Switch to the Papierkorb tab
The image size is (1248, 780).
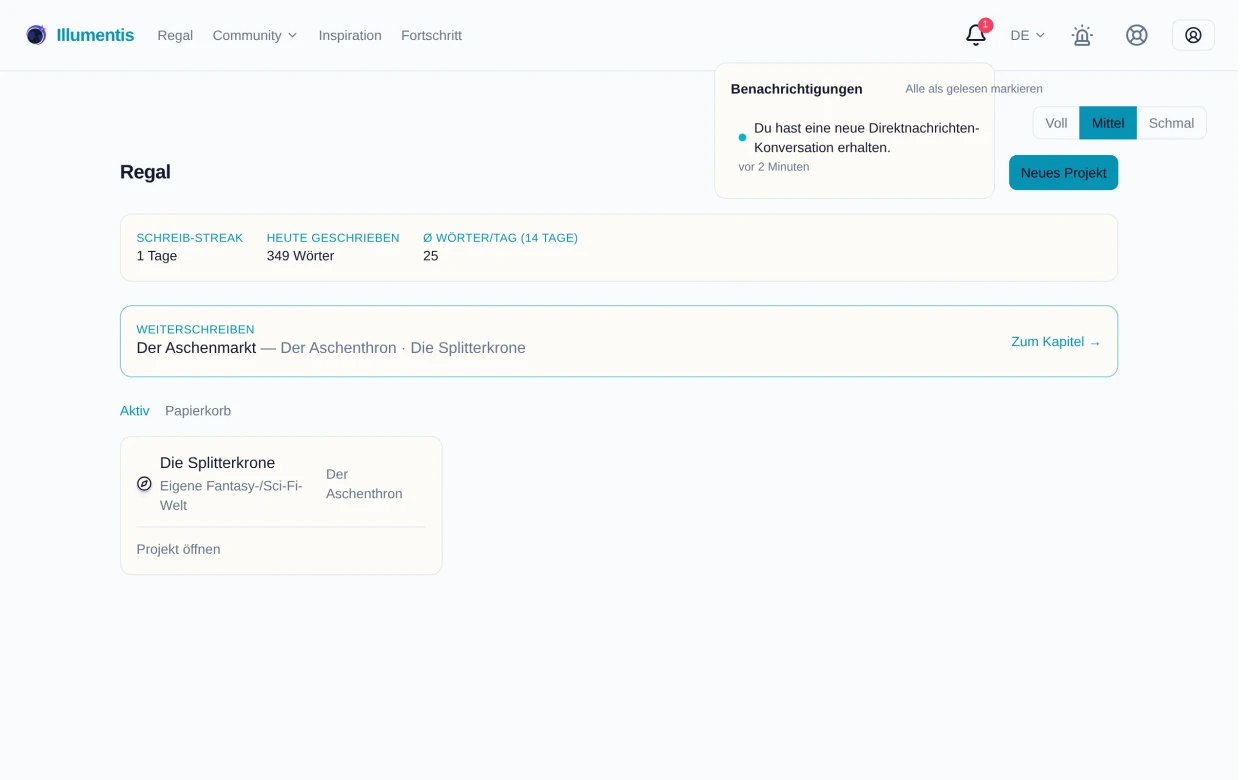pos(198,411)
